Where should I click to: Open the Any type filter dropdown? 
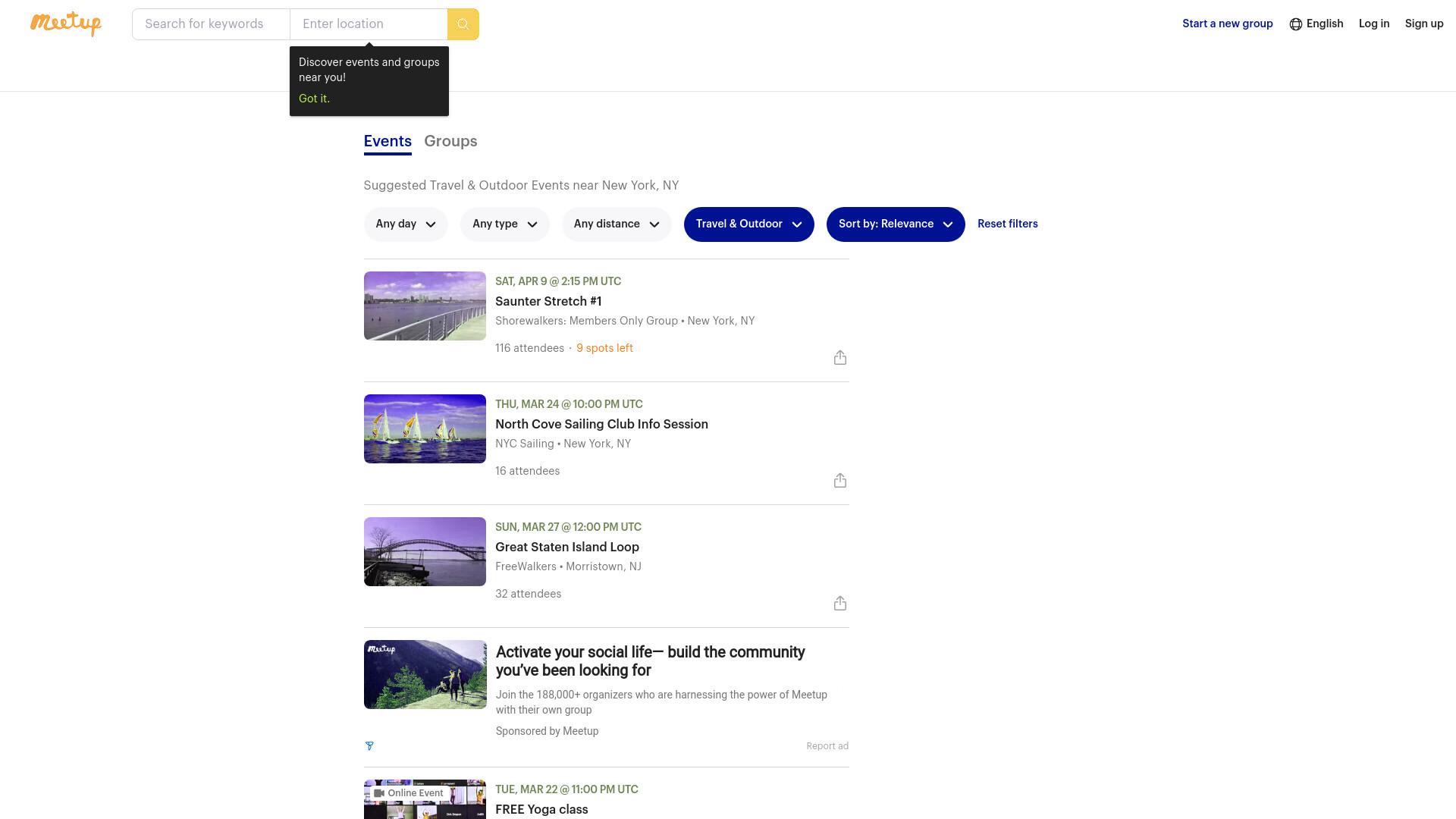click(x=504, y=224)
